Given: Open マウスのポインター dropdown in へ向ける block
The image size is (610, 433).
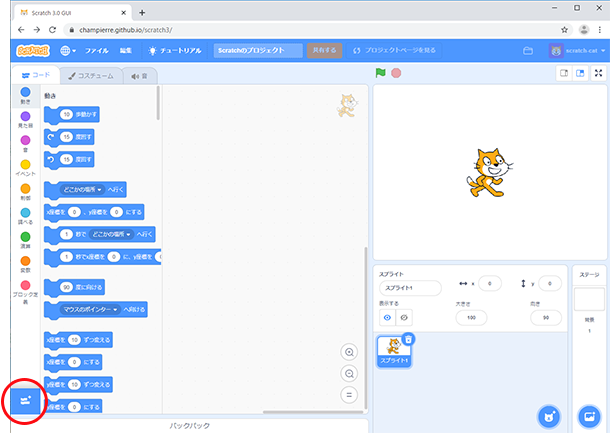Looking at the screenshot, I should click(x=90, y=310).
